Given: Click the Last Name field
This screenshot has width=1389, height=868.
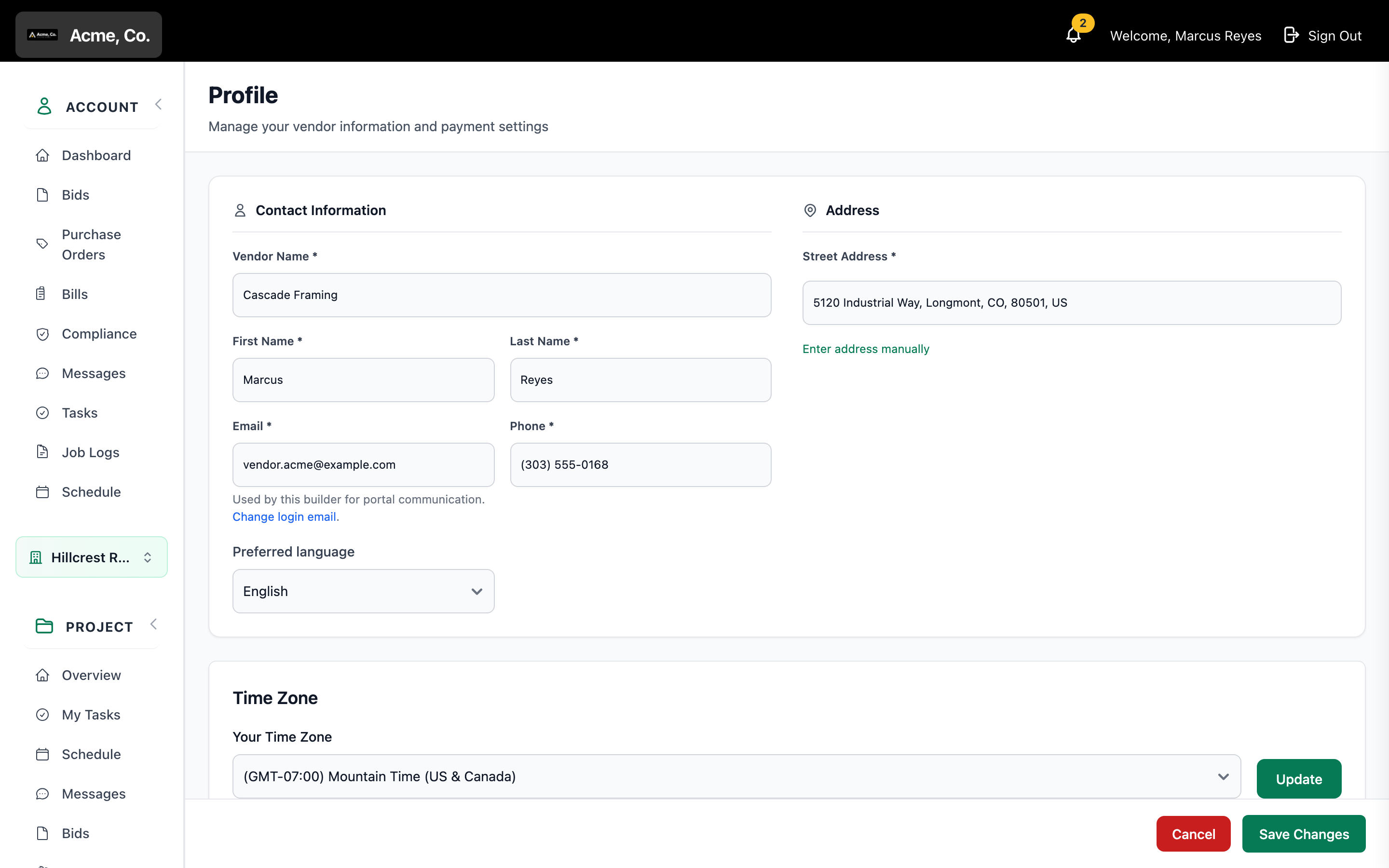Looking at the screenshot, I should [640, 380].
